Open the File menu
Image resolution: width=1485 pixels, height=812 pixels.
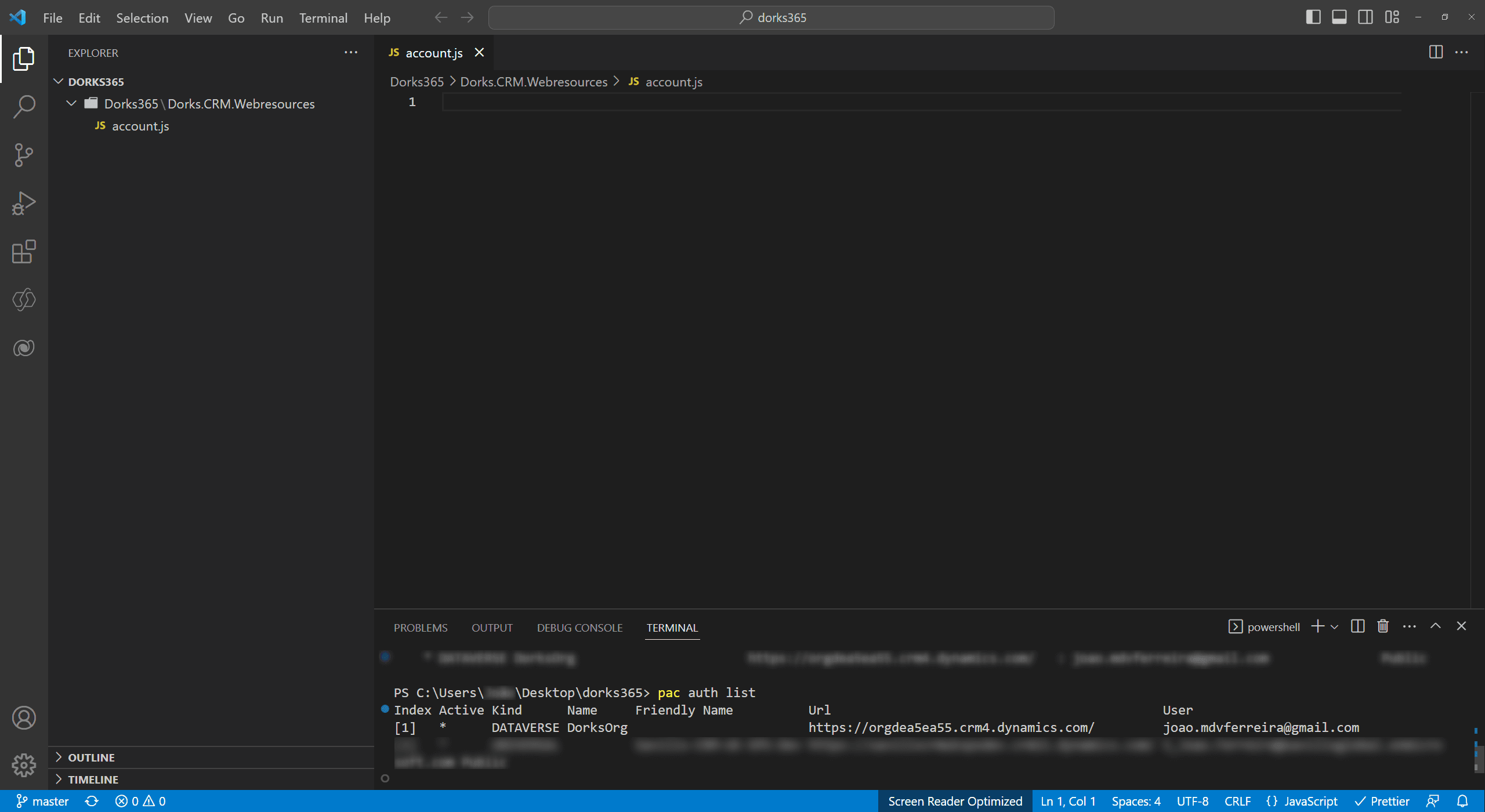coord(53,18)
